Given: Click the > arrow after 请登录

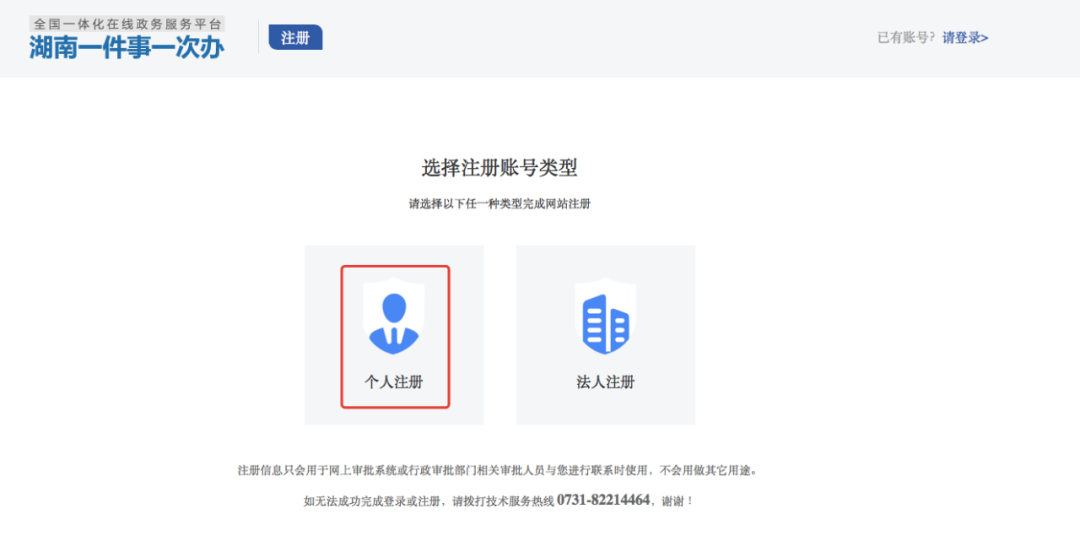Looking at the screenshot, I should (985, 39).
